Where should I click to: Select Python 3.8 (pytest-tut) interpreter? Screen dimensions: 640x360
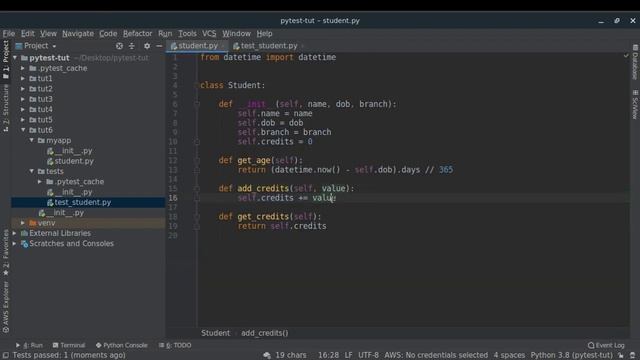click(571, 355)
